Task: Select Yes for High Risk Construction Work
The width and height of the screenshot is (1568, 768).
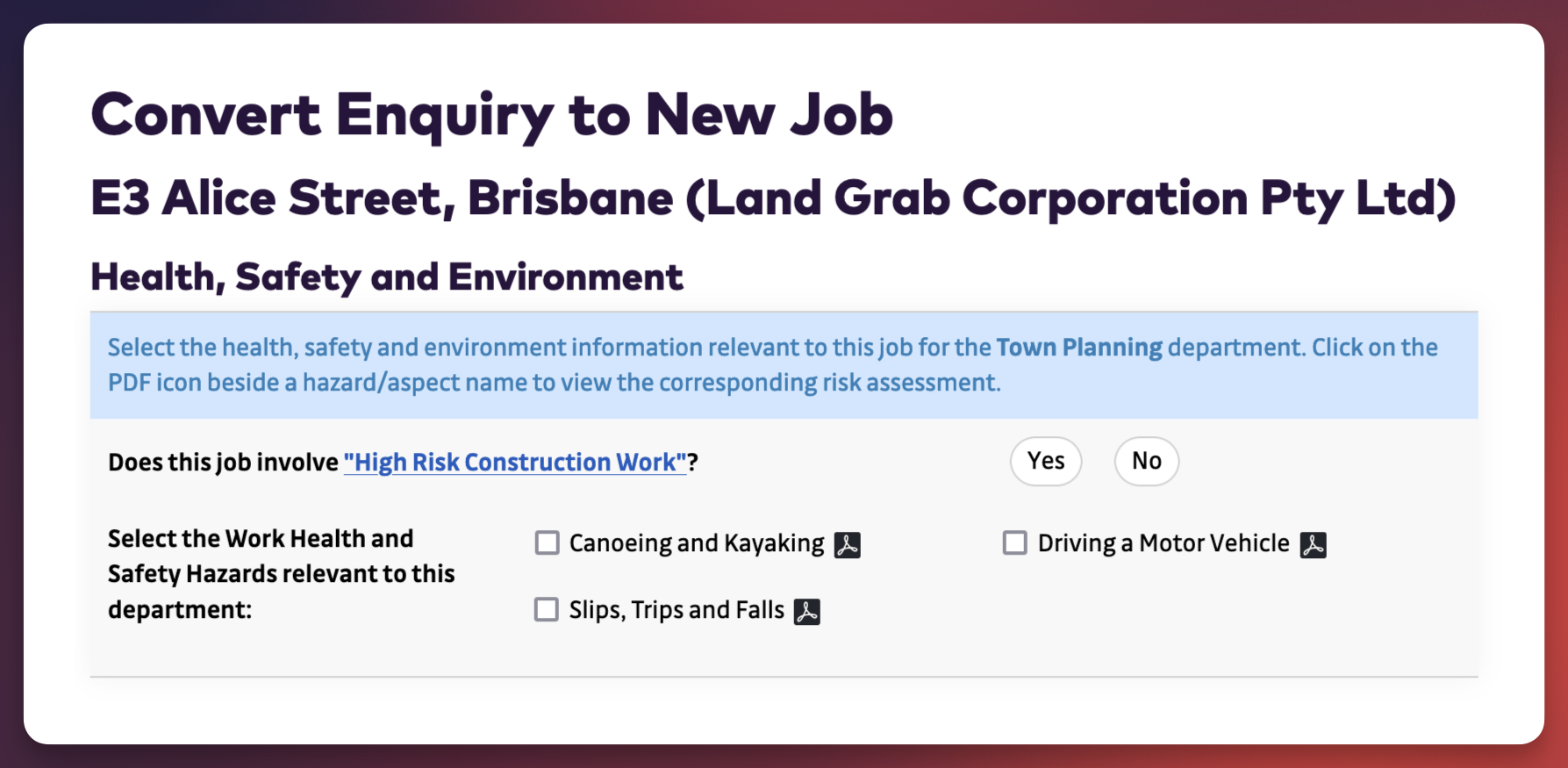Action: pyautogui.click(x=1045, y=461)
